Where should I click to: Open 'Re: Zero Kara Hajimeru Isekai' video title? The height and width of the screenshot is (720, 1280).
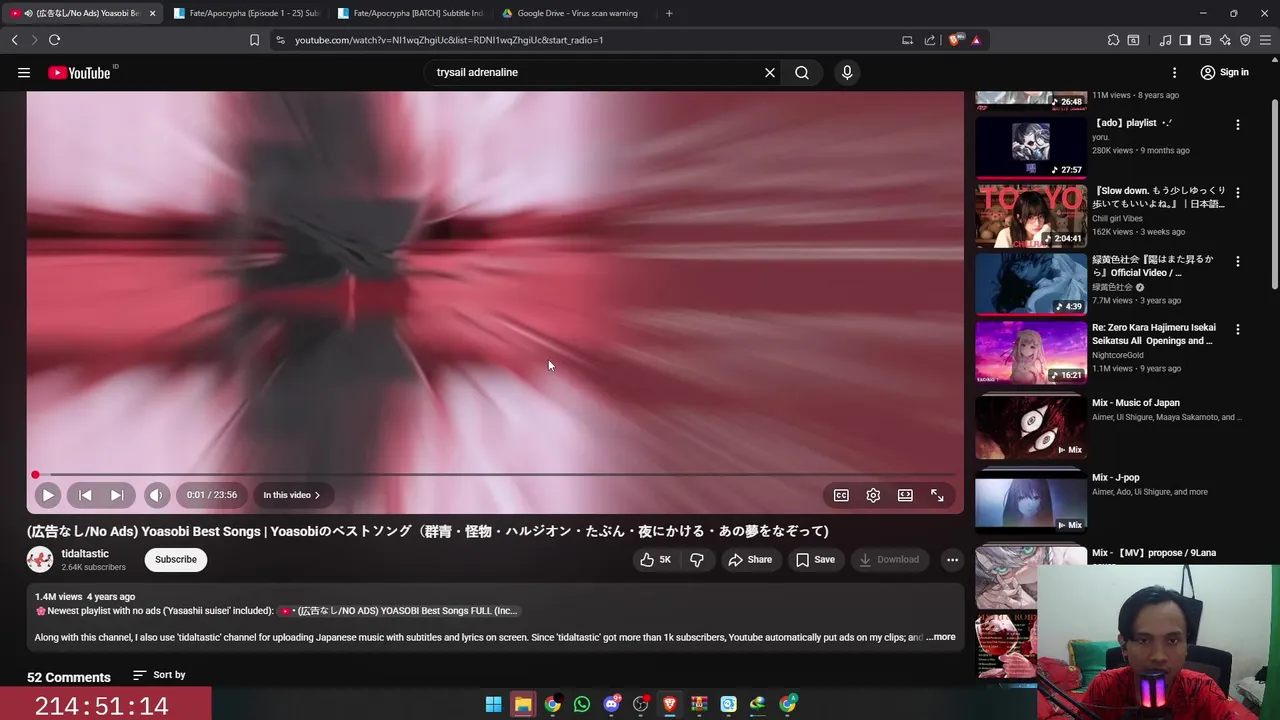pyautogui.click(x=1154, y=334)
